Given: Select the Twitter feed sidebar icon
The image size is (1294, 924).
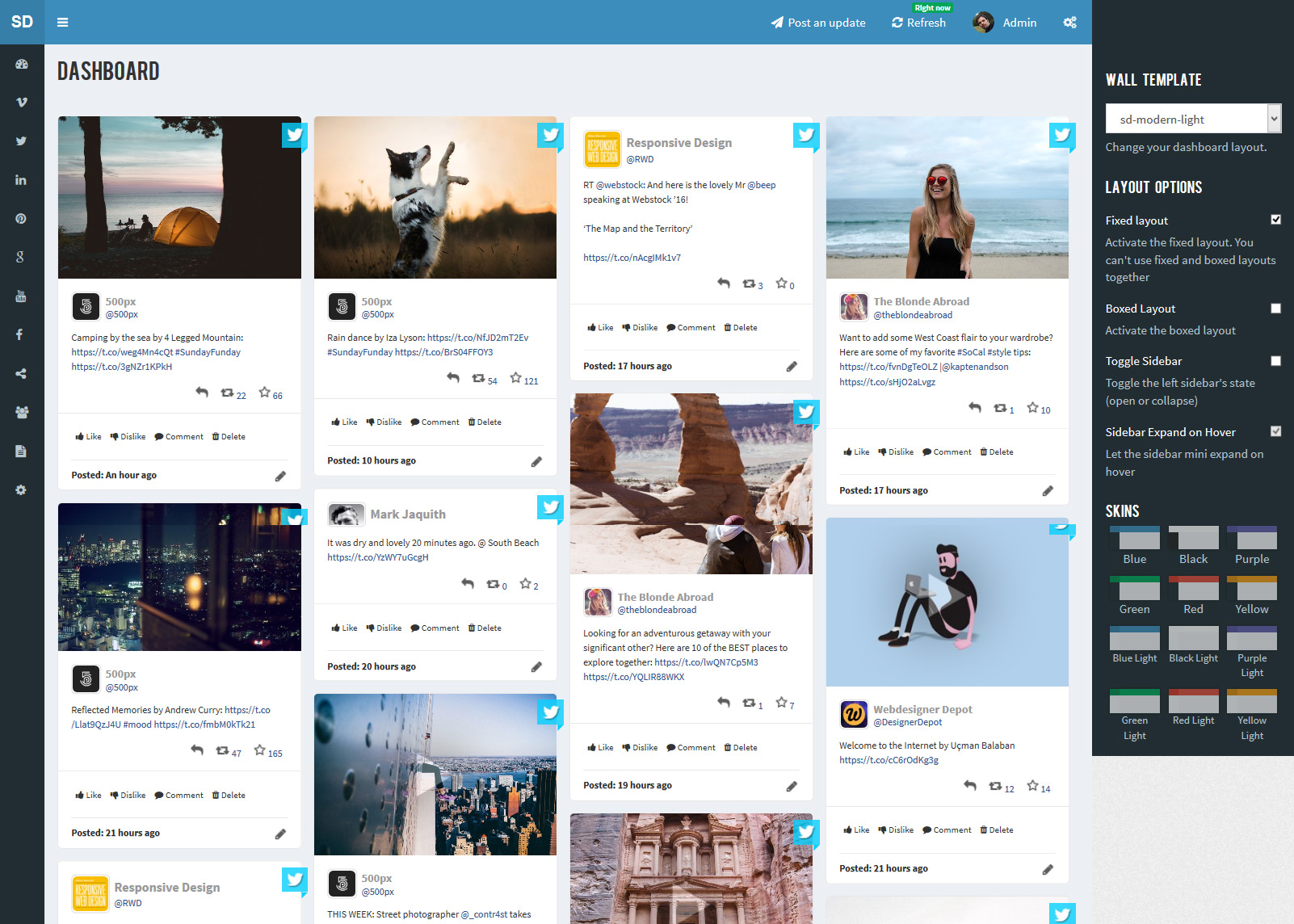Looking at the screenshot, I should pyautogui.click(x=21, y=141).
